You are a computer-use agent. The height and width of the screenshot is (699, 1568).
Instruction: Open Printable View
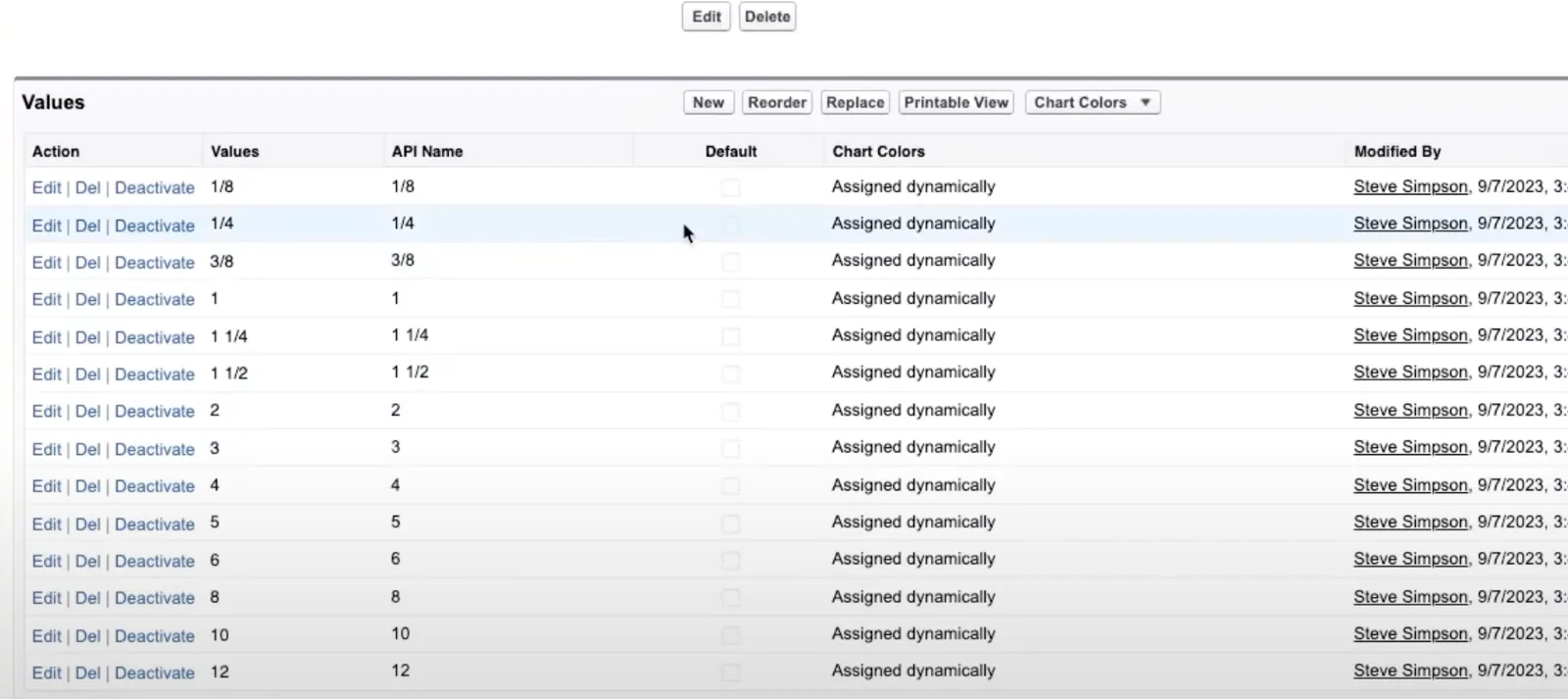pyautogui.click(x=956, y=102)
